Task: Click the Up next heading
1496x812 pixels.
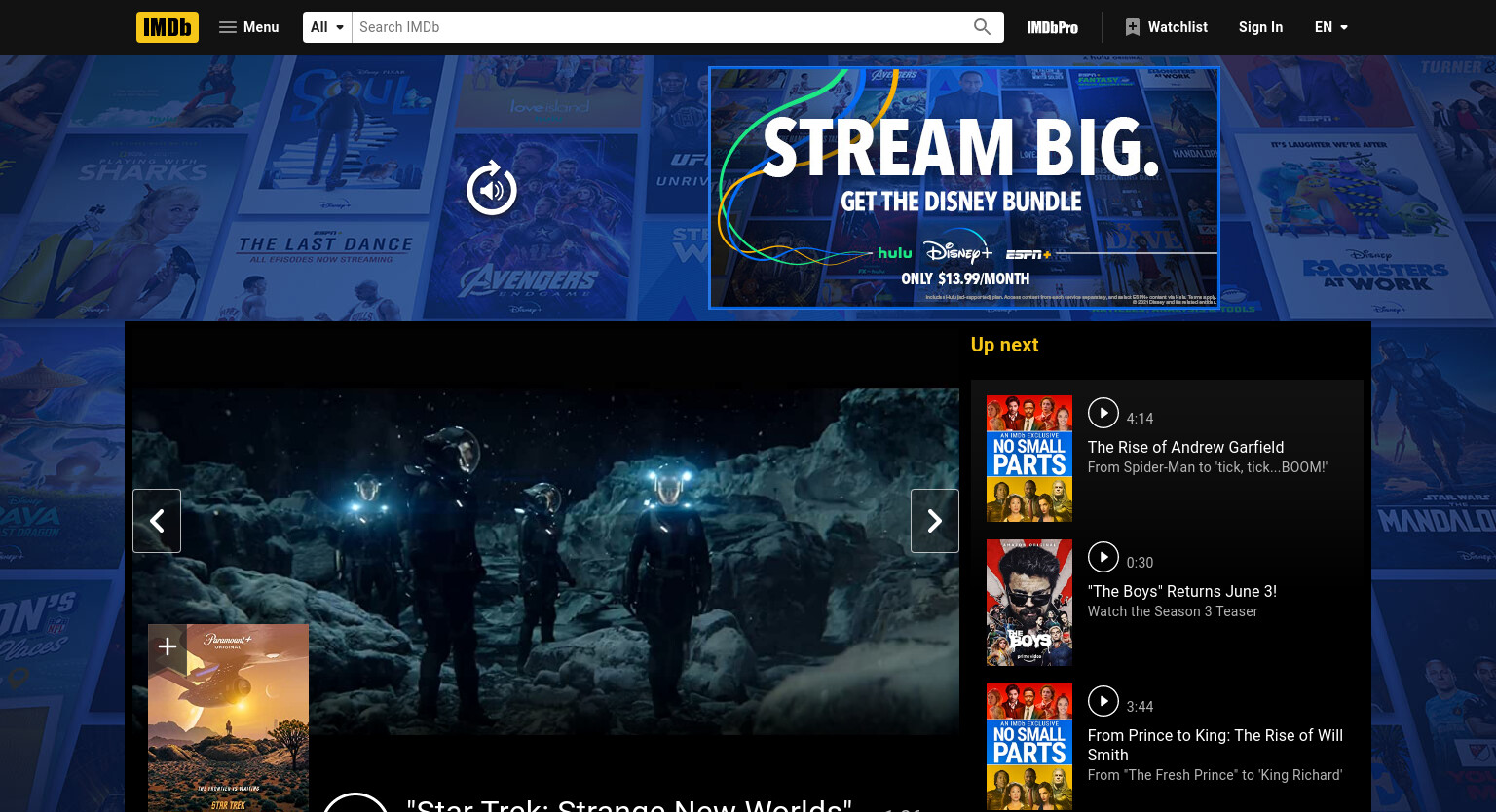Action: [x=1004, y=345]
